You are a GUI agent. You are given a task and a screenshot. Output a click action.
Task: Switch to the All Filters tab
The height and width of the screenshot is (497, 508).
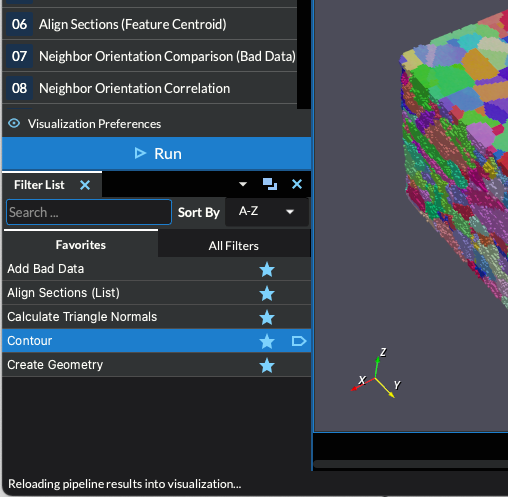point(234,246)
